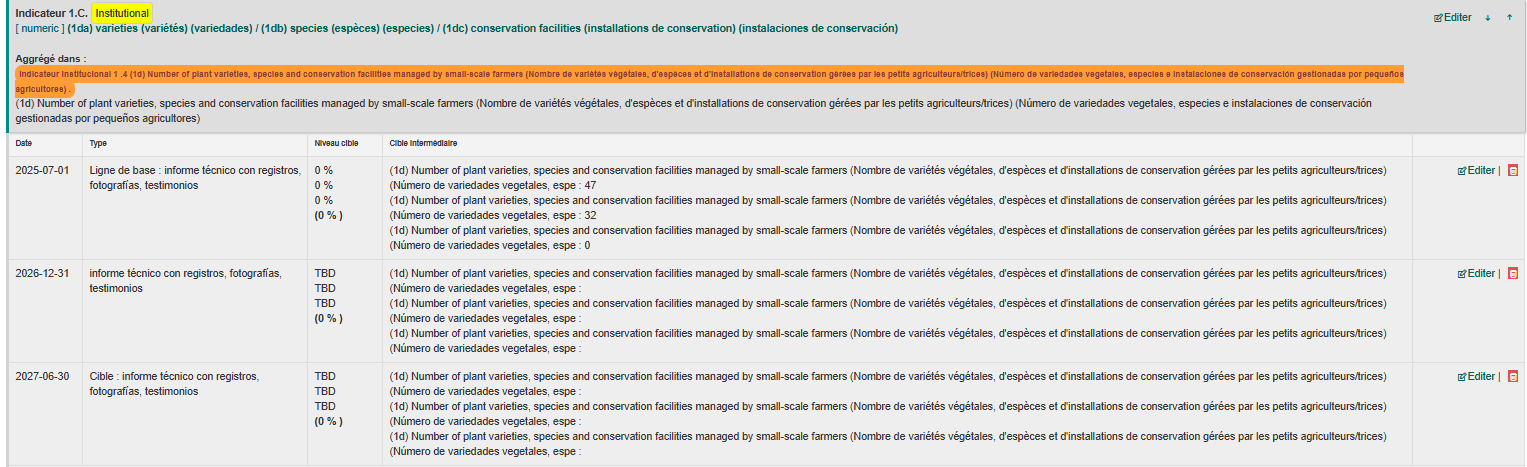Edit the 2025-07-01 baseline row

click(1476, 171)
